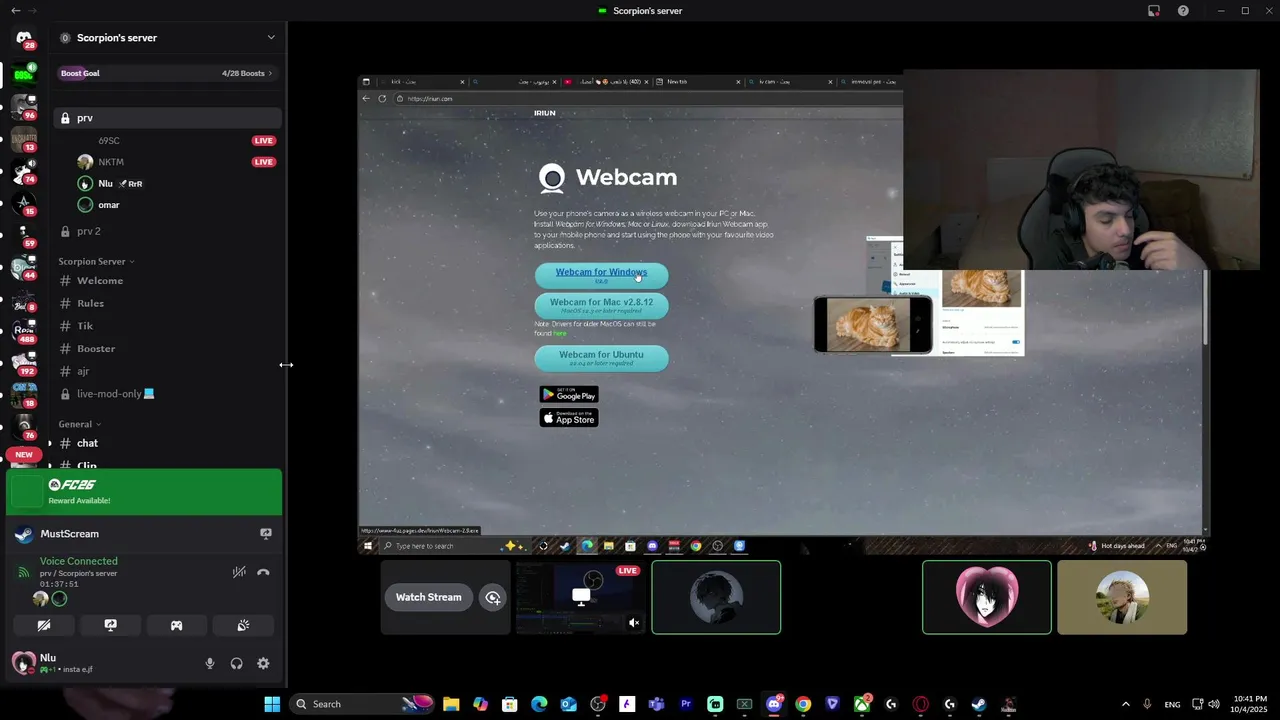This screenshot has width=1280, height=720.
Task: Stream MustScream screen-share icon
Action: [x=265, y=534]
